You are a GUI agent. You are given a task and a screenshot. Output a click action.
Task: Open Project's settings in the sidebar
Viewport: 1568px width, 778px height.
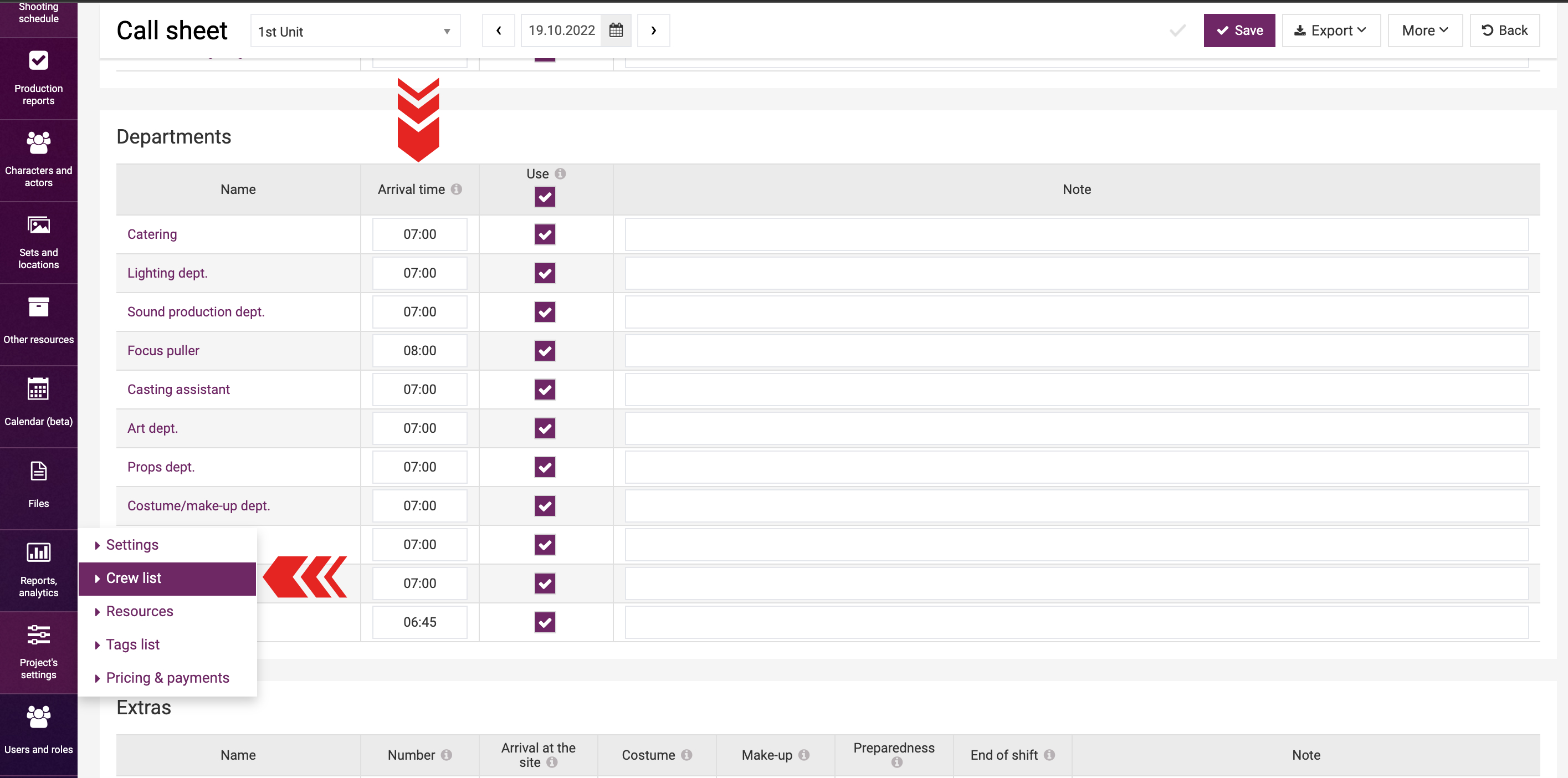coord(38,653)
